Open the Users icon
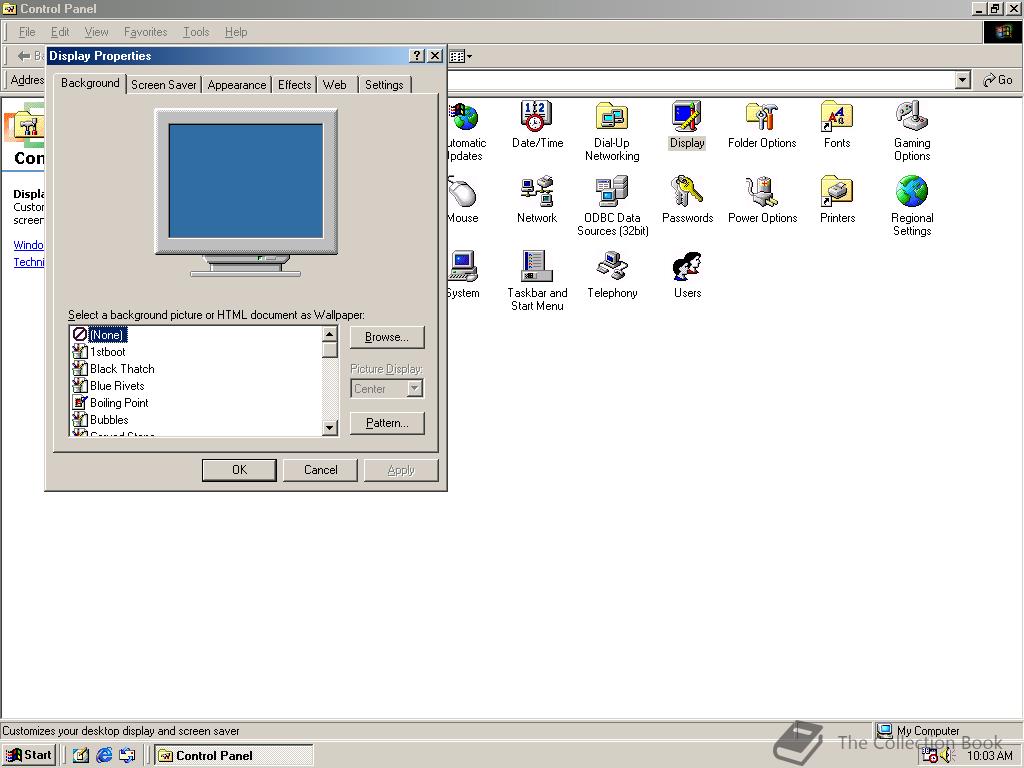1024x768 pixels. point(687,275)
